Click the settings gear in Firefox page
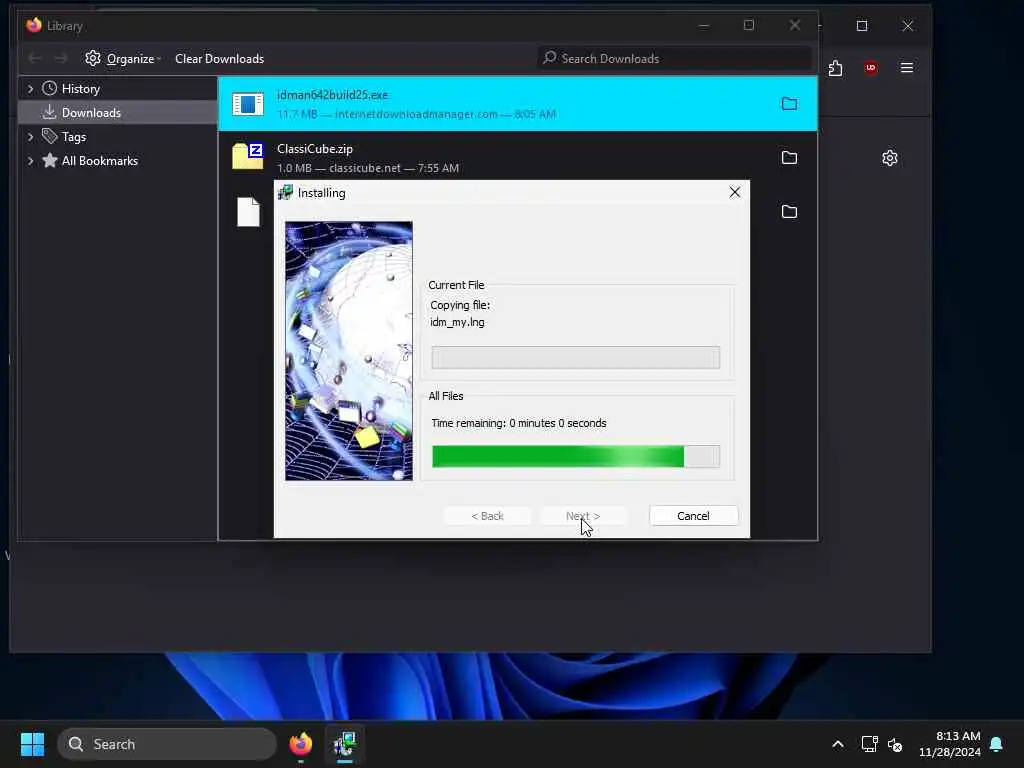Viewport: 1024px width, 768px height. pyautogui.click(x=889, y=158)
